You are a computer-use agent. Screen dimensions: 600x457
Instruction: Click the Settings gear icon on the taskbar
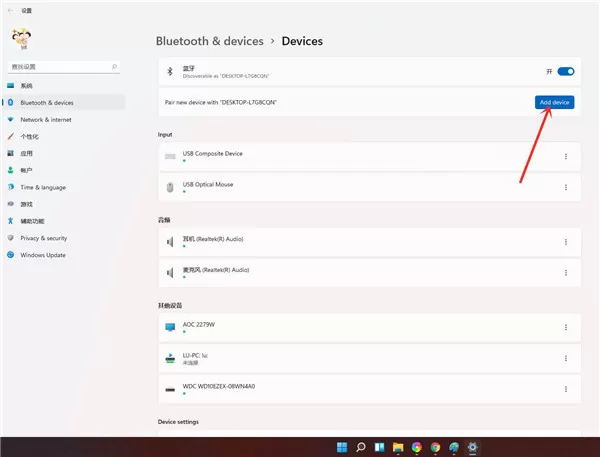coord(473,447)
